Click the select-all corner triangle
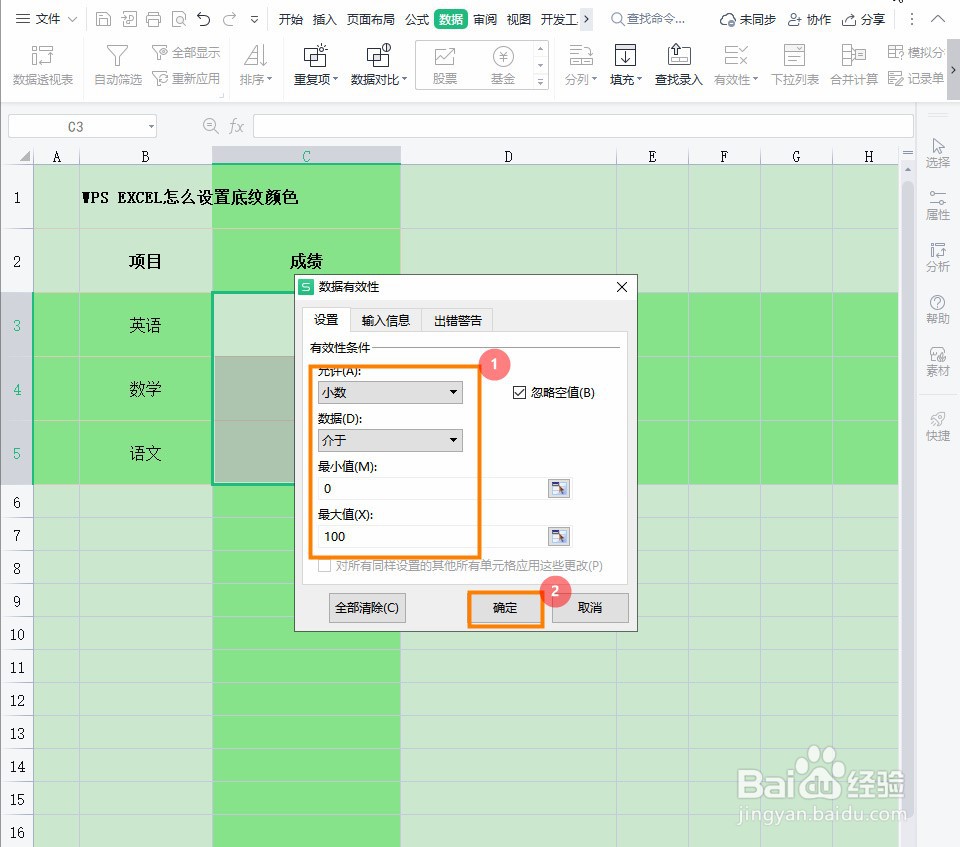The height and width of the screenshot is (847, 960). click(24, 157)
